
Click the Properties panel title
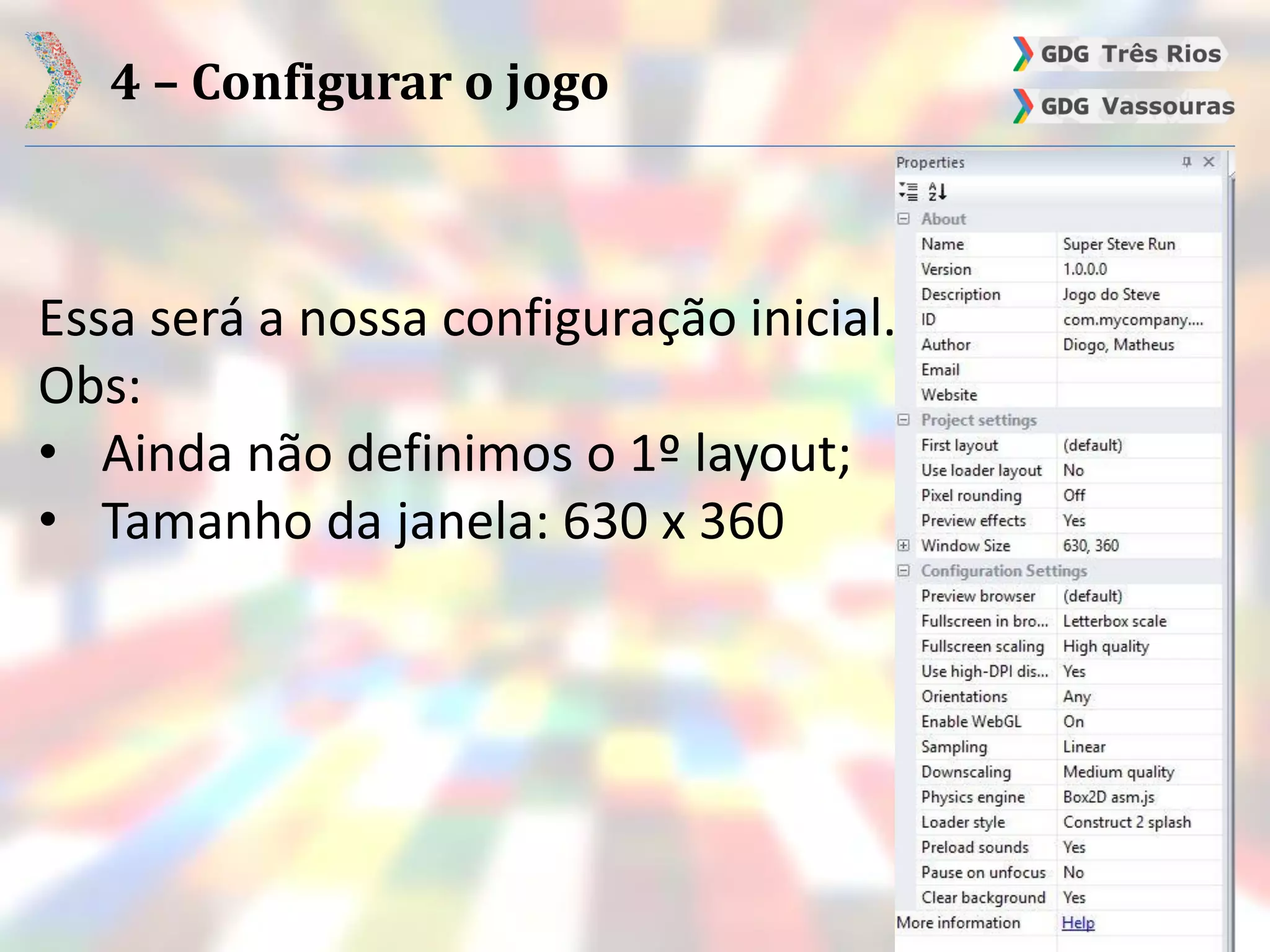tap(930, 162)
